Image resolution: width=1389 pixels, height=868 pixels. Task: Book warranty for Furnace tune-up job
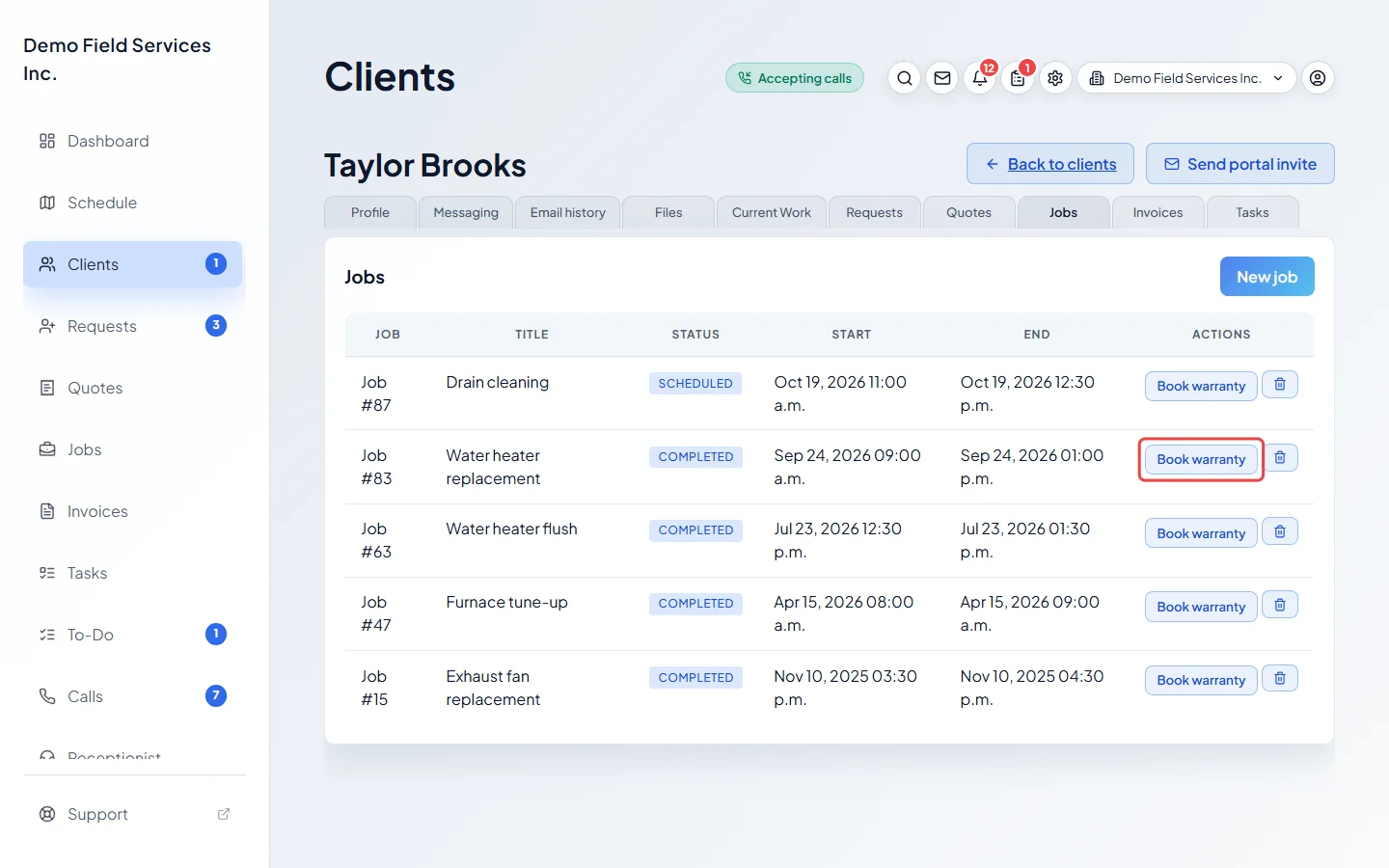pyautogui.click(x=1201, y=607)
